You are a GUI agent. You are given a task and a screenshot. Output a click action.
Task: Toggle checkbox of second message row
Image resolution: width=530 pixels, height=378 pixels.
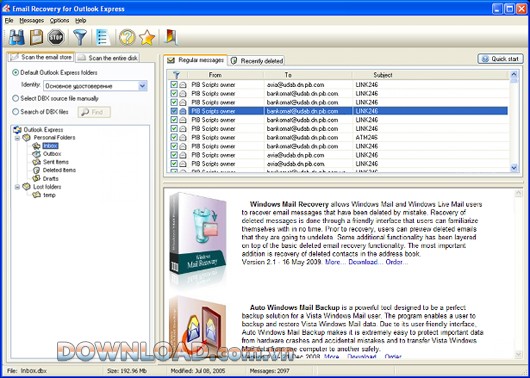pyautogui.click(x=174, y=93)
